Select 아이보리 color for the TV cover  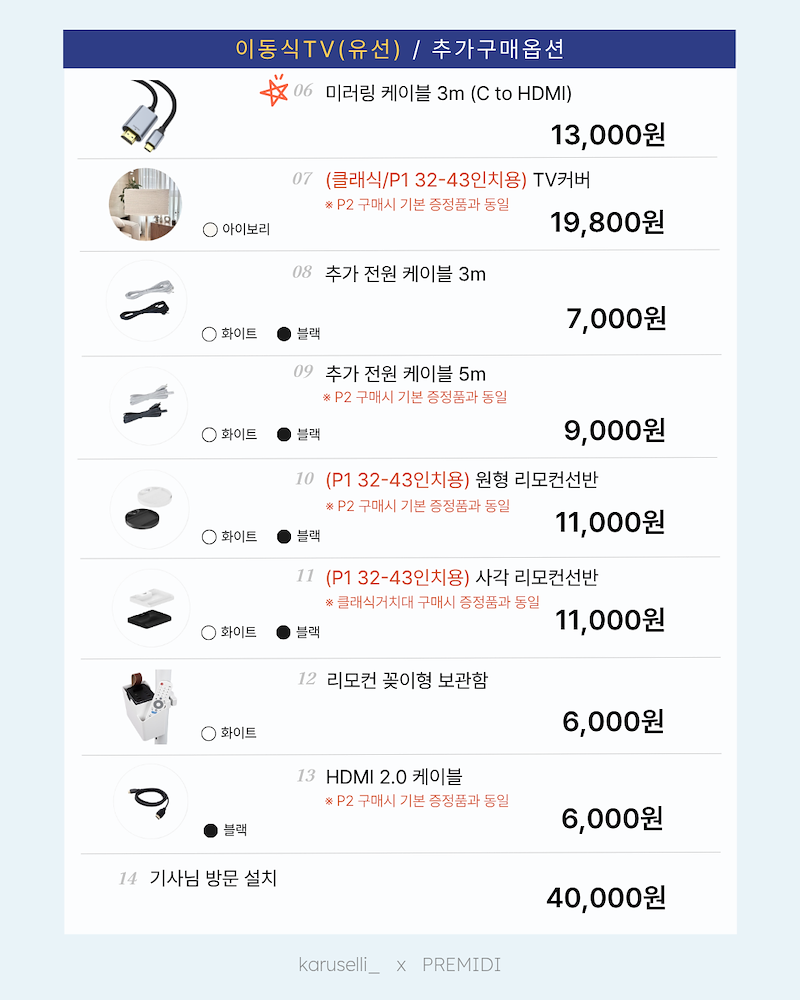pyautogui.click(x=209, y=229)
